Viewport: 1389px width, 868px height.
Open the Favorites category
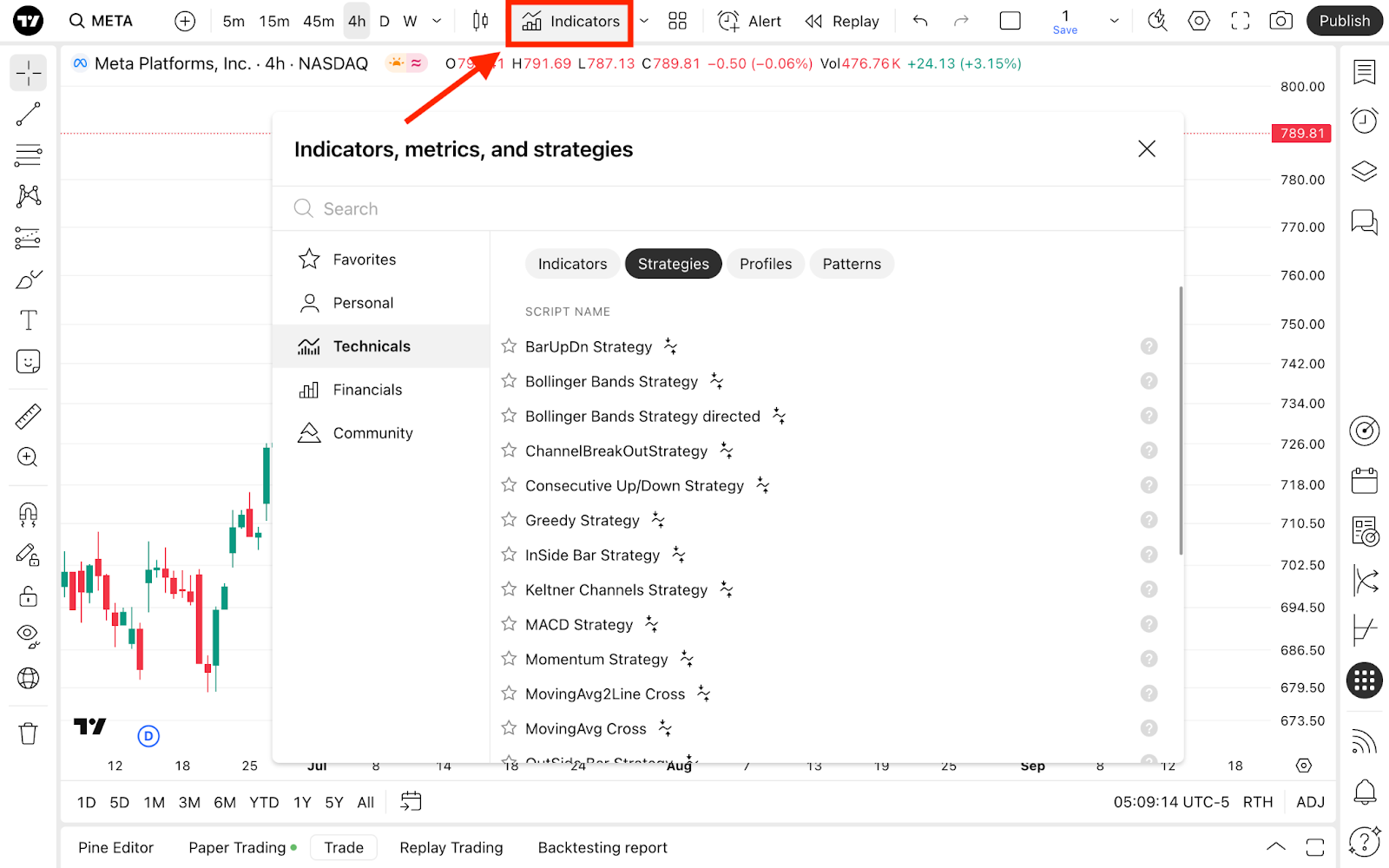381,260
